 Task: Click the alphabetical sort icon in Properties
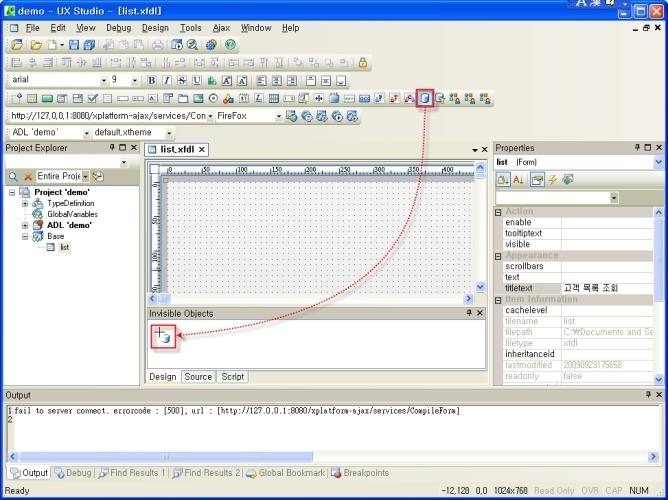[x=518, y=180]
